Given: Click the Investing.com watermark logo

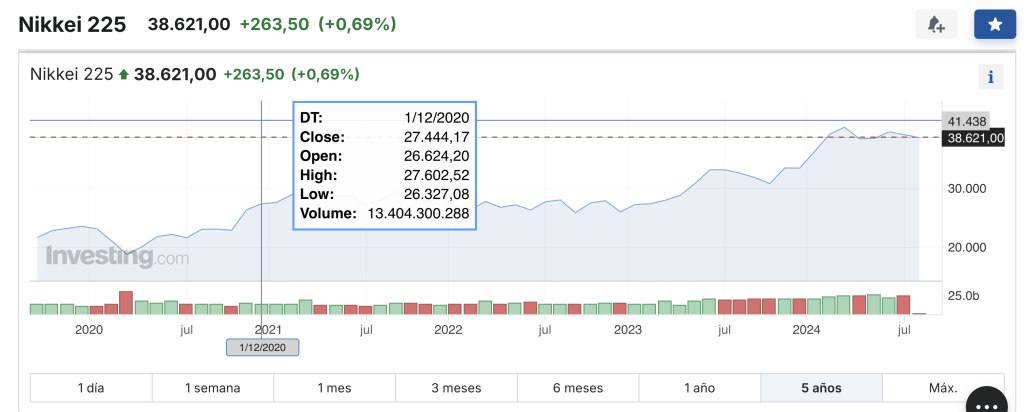Looking at the screenshot, I should [x=116, y=257].
